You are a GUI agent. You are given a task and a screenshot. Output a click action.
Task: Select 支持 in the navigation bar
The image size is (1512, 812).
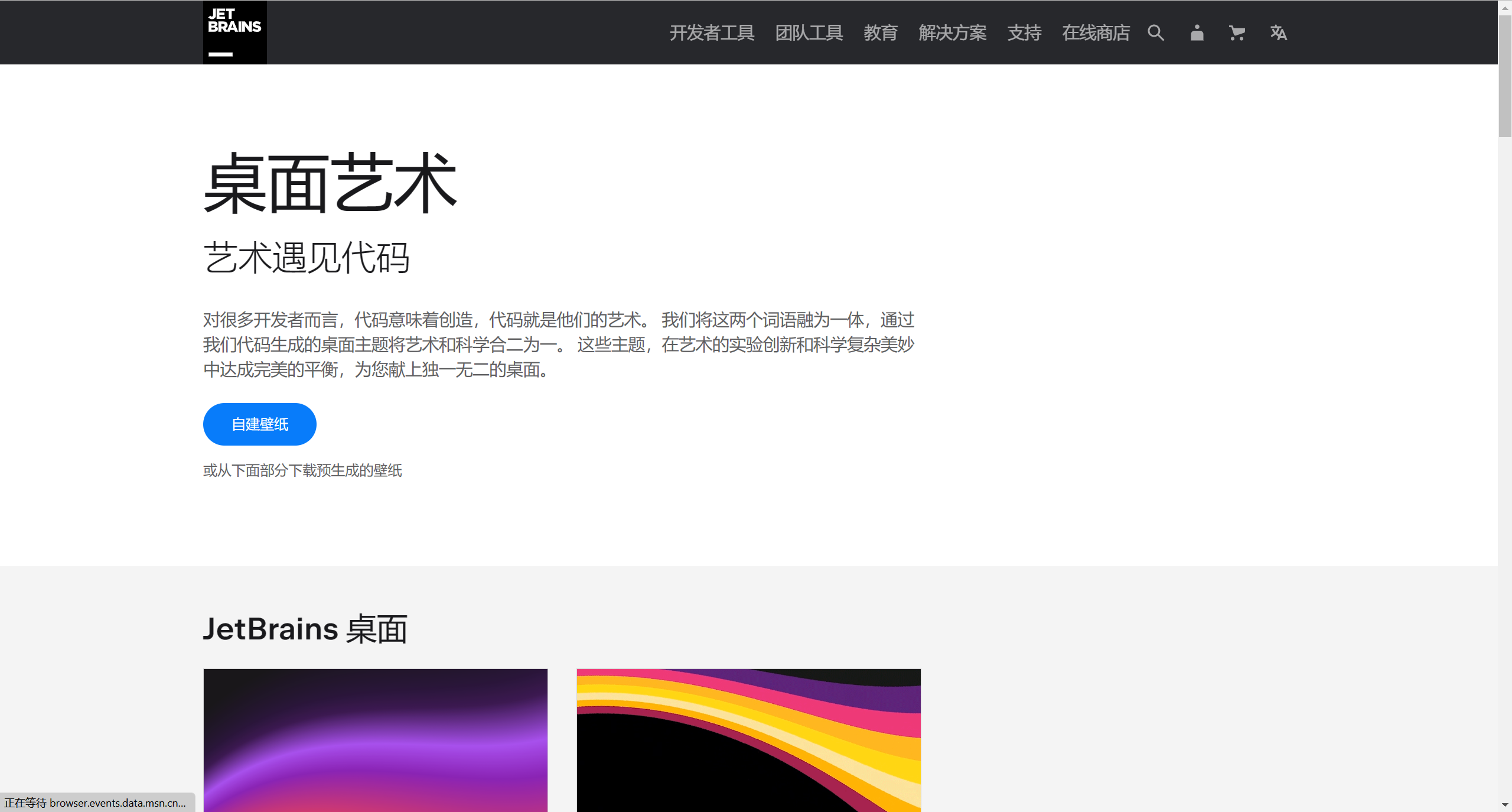pyautogui.click(x=1024, y=33)
